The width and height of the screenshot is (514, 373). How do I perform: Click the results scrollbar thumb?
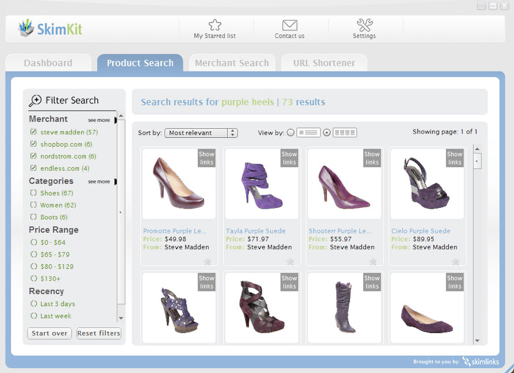tap(477, 161)
